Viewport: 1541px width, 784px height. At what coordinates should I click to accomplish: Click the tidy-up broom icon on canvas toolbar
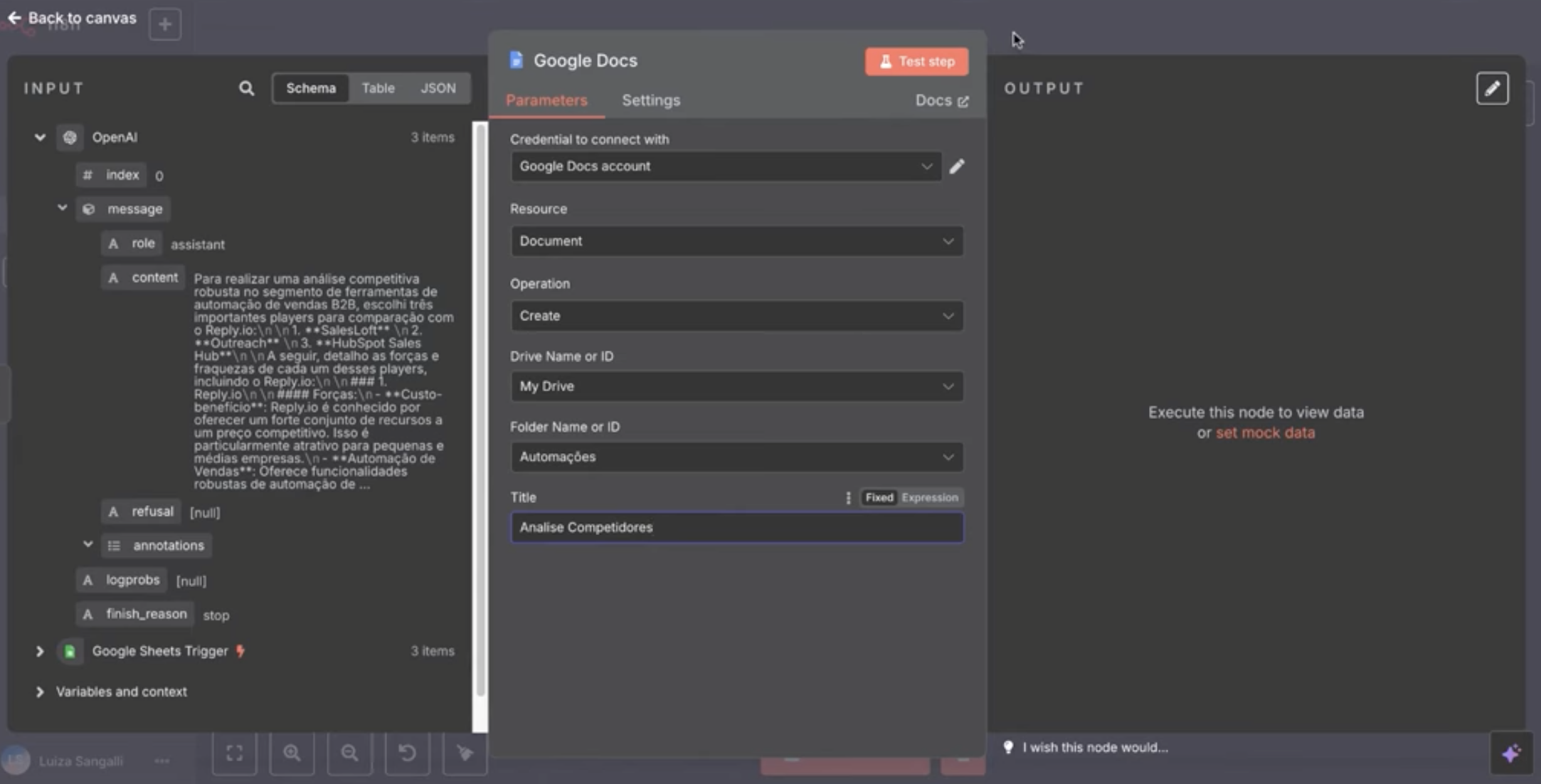[464, 753]
